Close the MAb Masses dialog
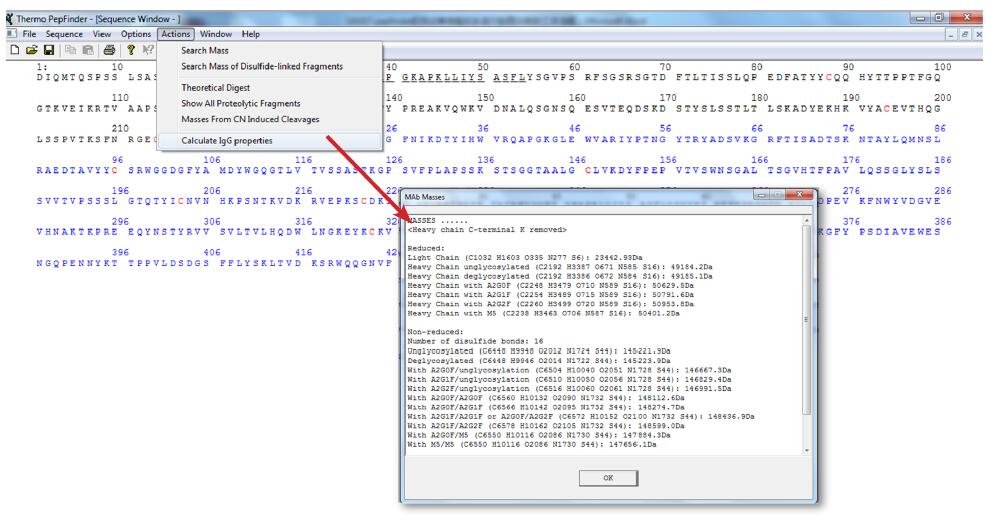 click(x=800, y=196)
